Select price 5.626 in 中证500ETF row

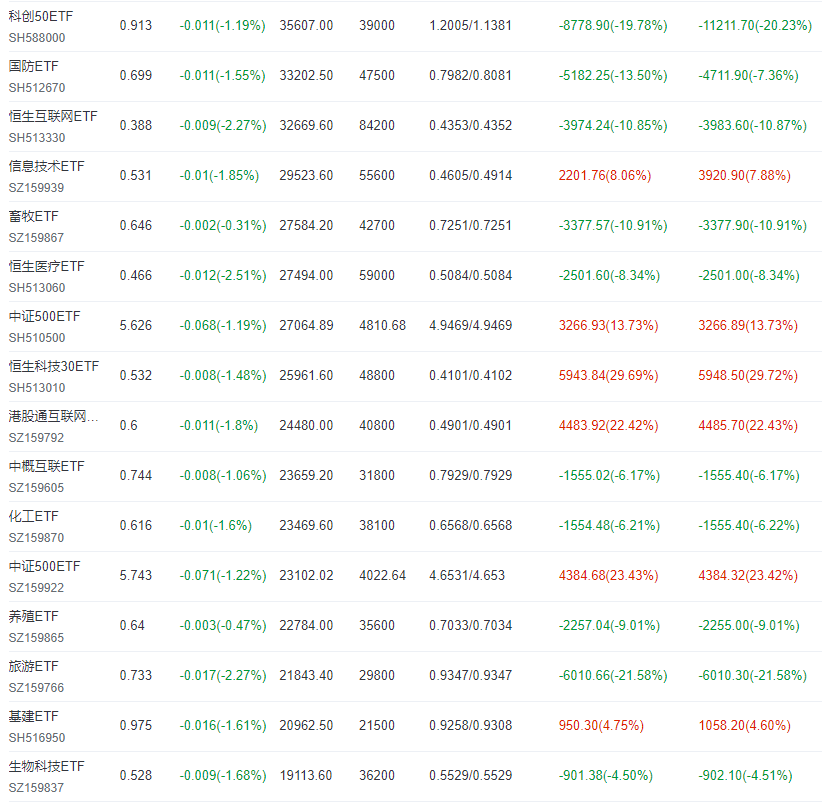click(136, 326)
